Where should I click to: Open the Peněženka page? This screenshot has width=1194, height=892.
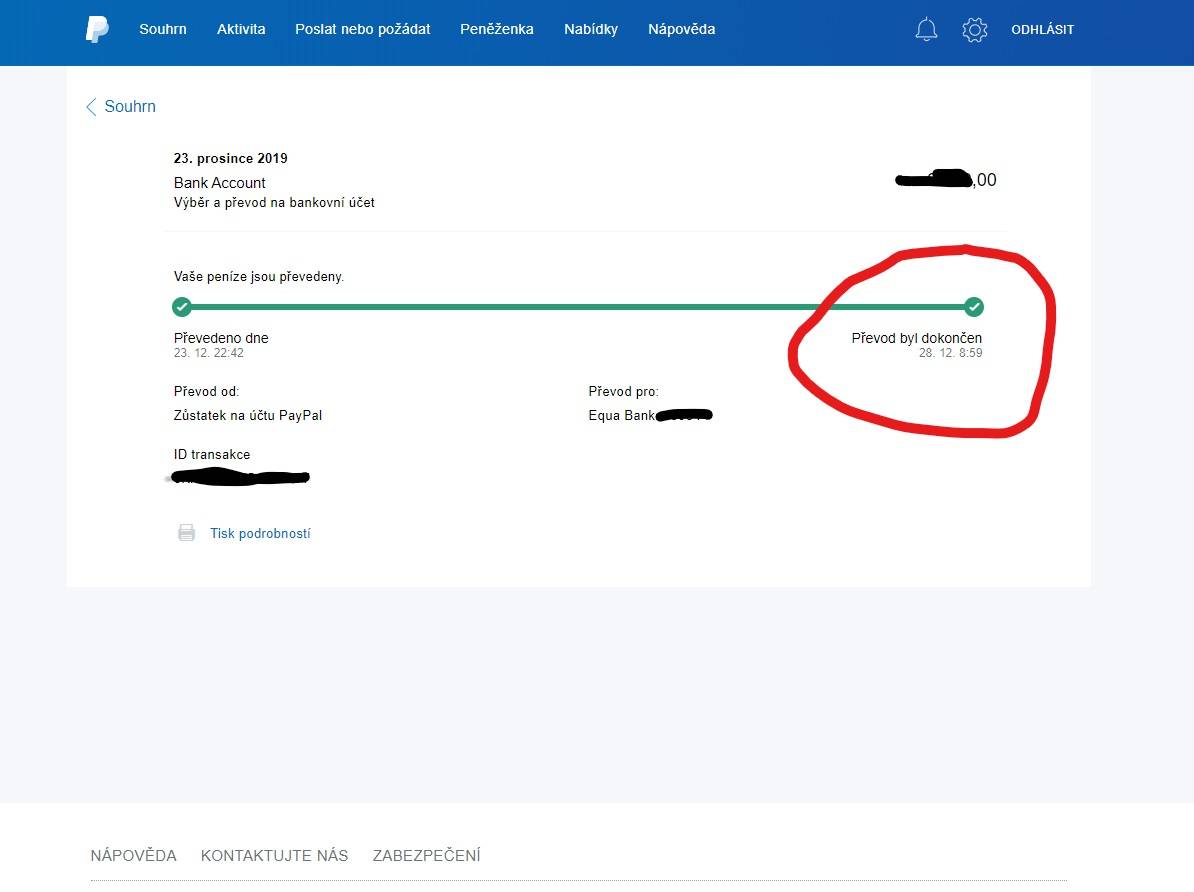point(496,29)
